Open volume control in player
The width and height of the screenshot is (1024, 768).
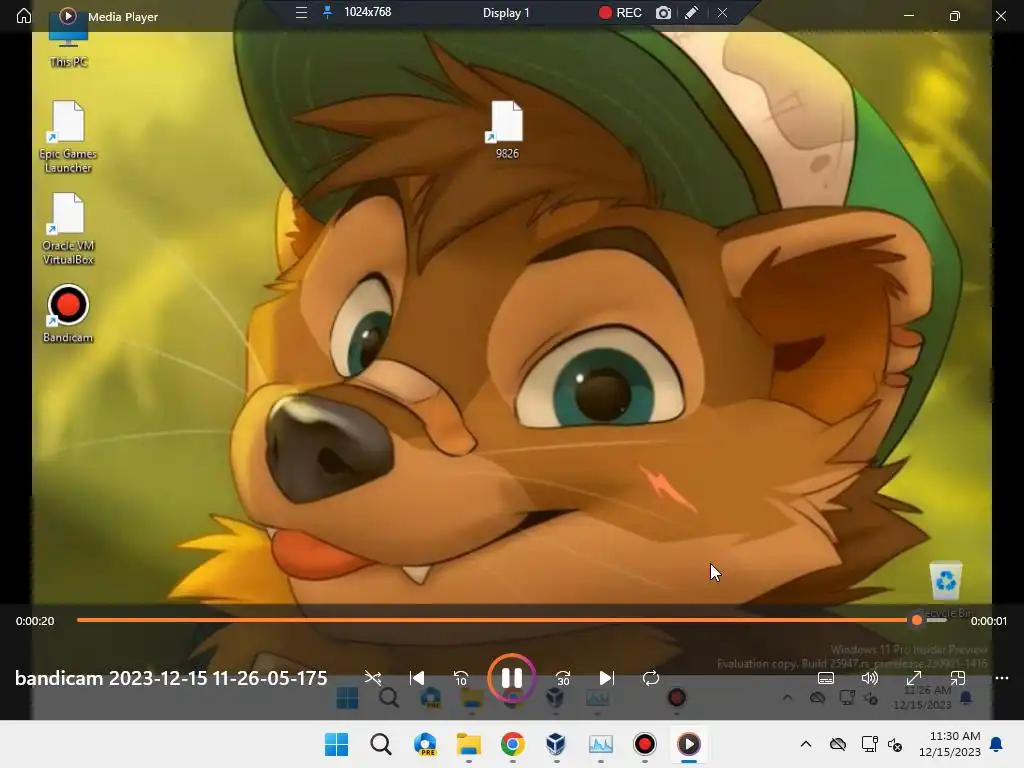click(x=870, y=678)
